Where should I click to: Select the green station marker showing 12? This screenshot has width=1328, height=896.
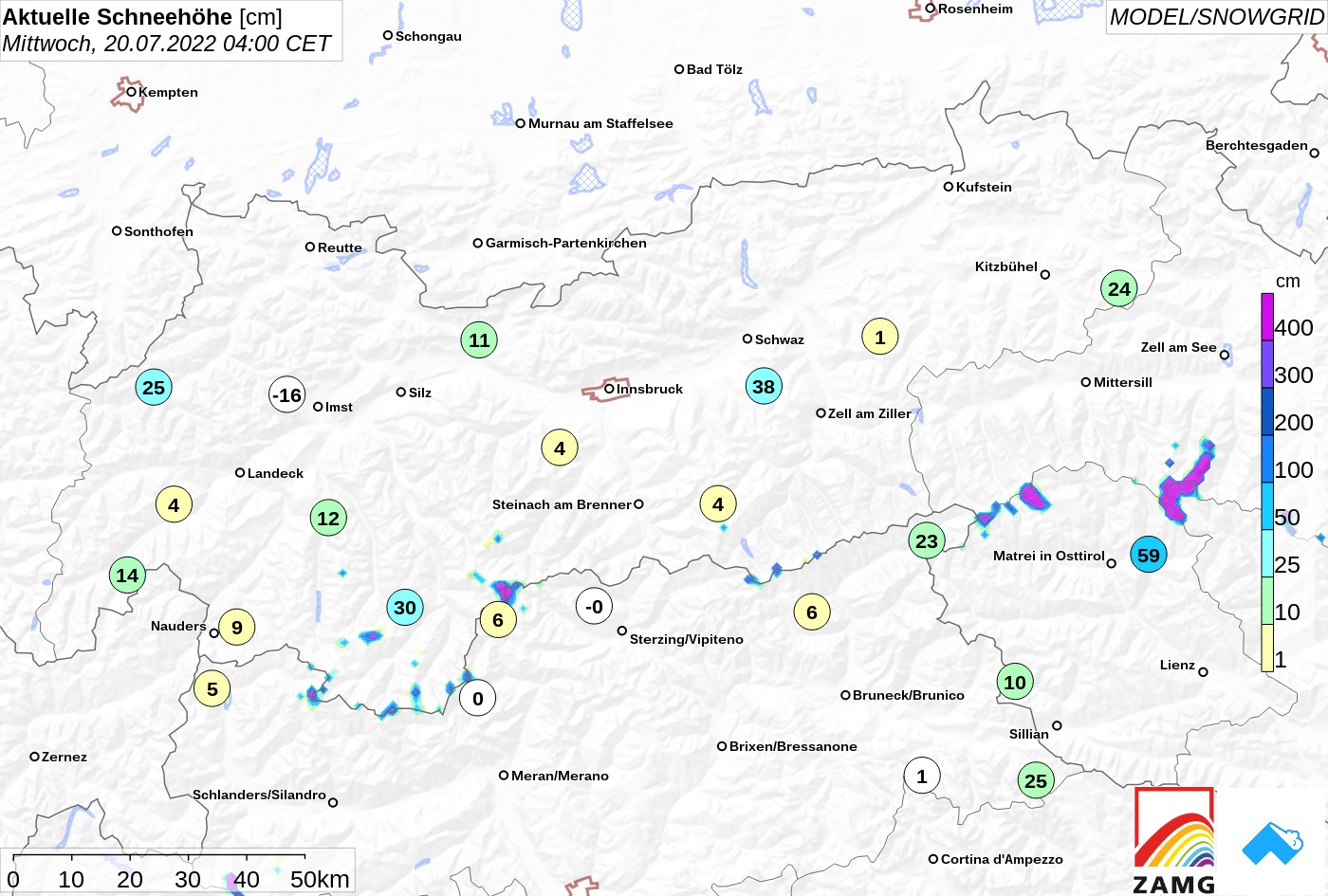coord(328,518)
